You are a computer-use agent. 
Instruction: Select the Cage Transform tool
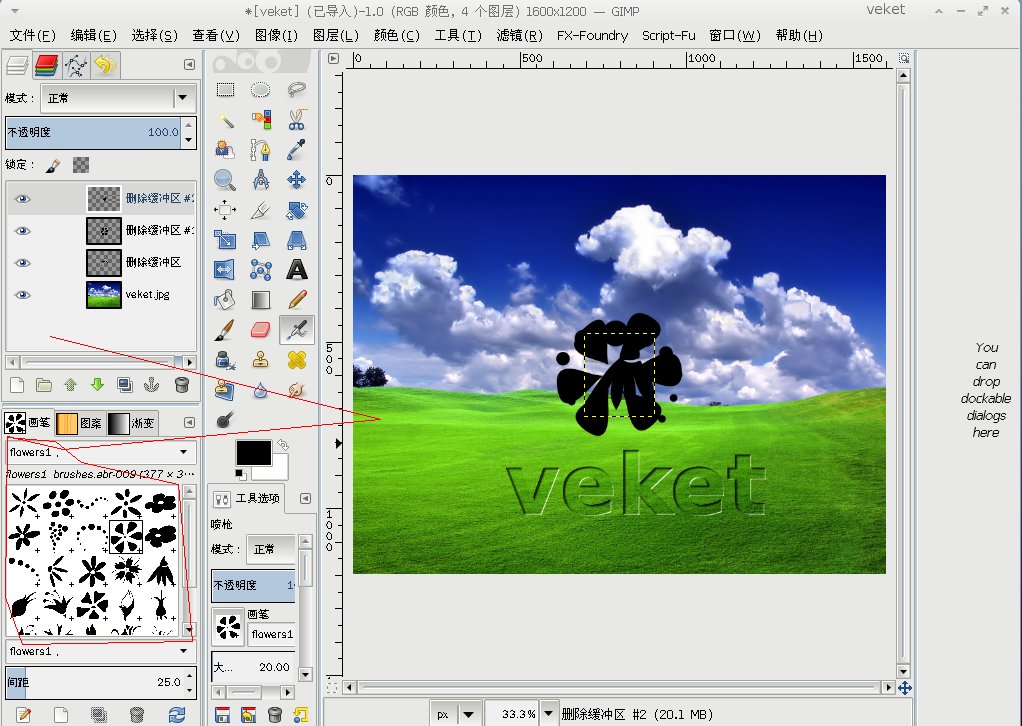coord(261,270)
